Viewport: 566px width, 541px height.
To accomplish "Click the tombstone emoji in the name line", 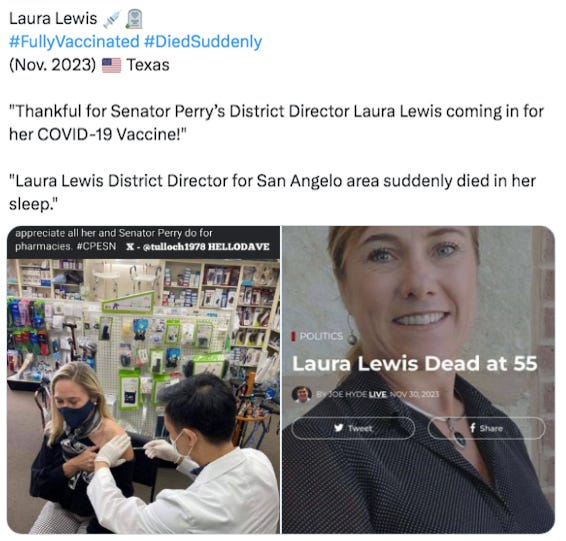I will coord(134,19).
